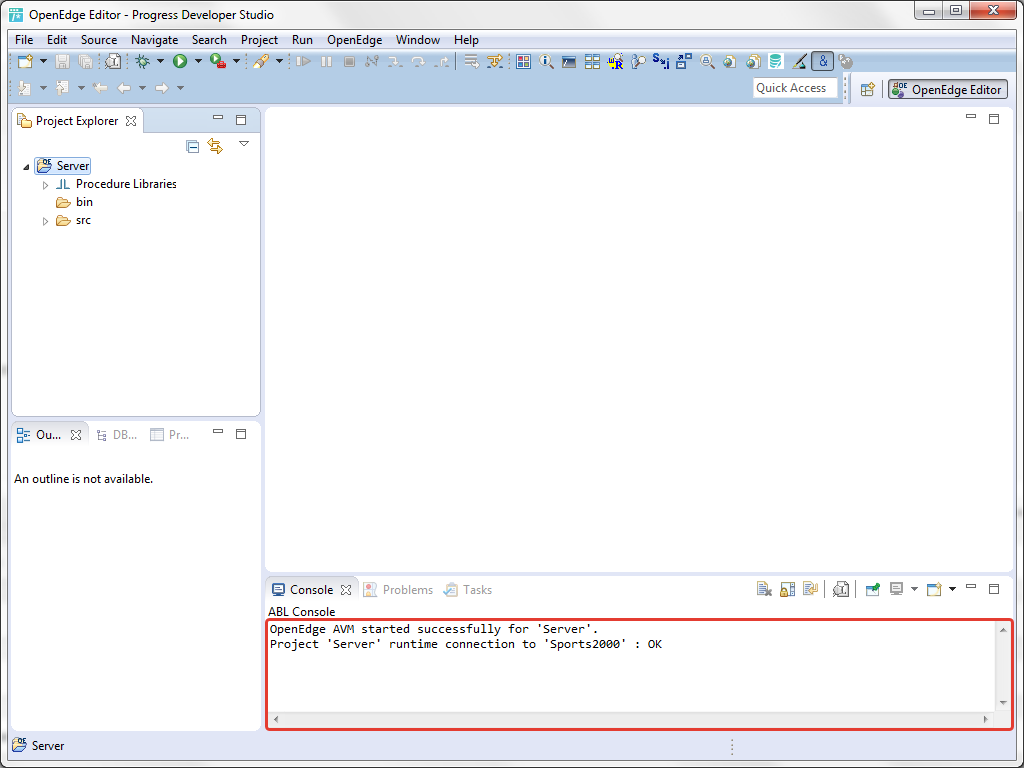This screenshot has height=768, width=1024.
Task: Click the Console scroll down arrow
Action: 1003,703
